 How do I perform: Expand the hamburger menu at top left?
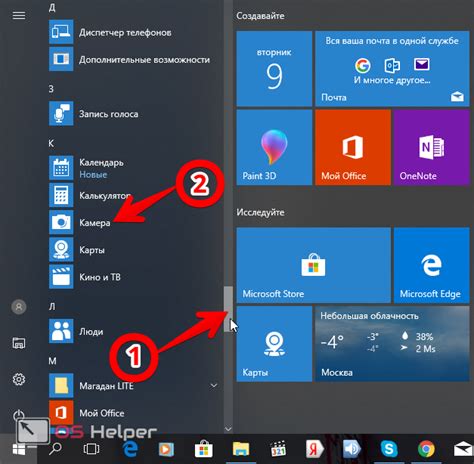point(19,15)
